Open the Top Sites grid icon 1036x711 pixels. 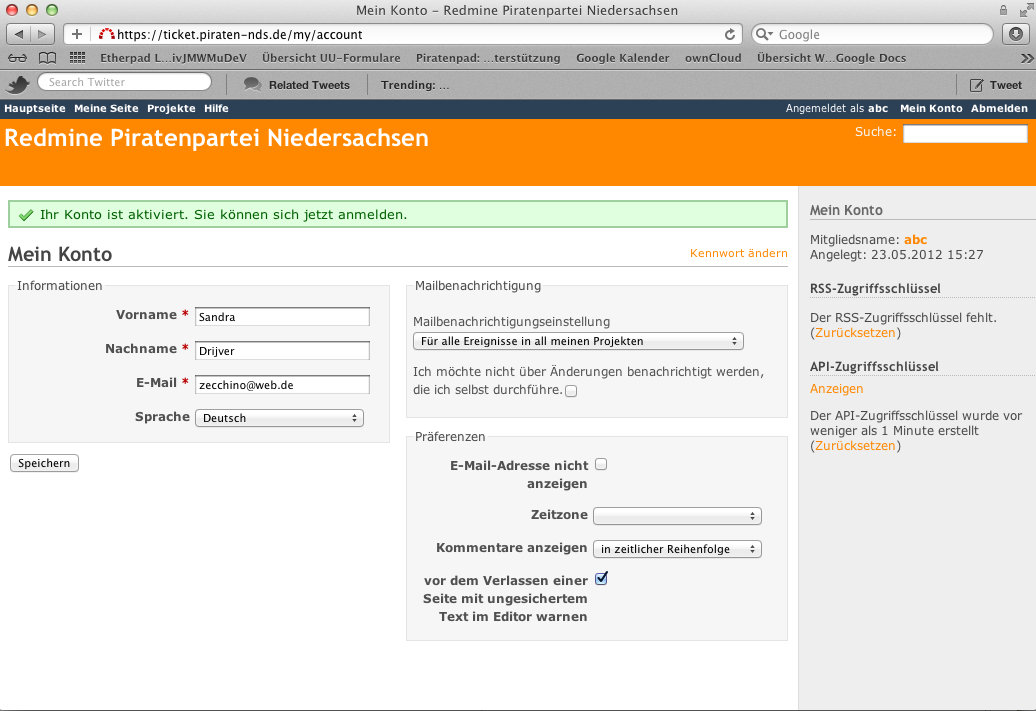(x=77, y=58)
